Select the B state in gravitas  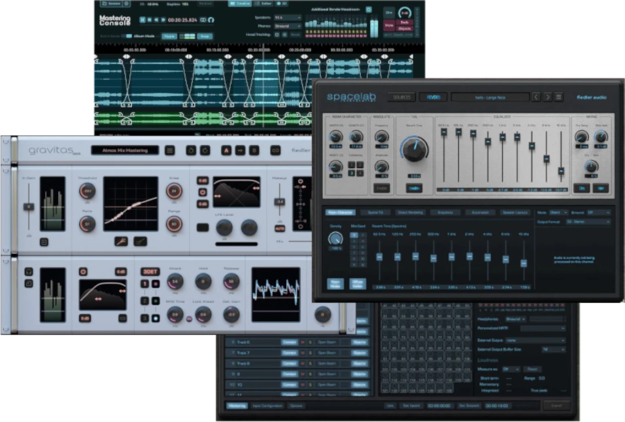254,150
